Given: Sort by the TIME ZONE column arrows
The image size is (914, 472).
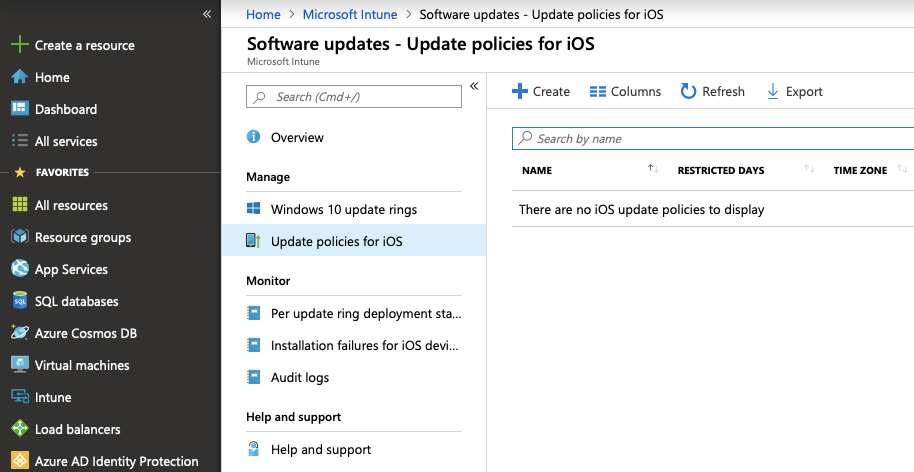Looking at the screenshot, I should point(902,169).
